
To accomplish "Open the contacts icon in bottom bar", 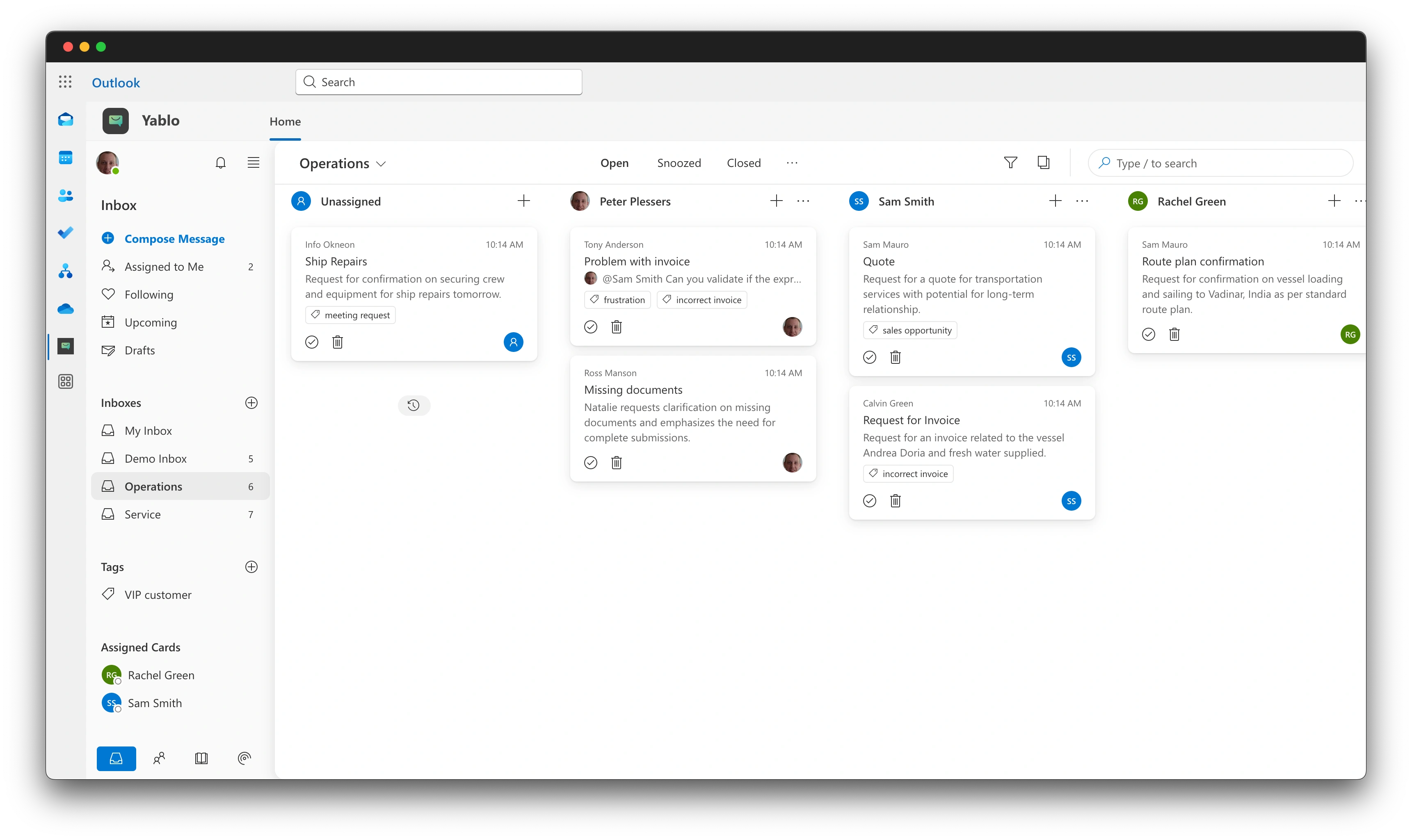I will (159, 758).
